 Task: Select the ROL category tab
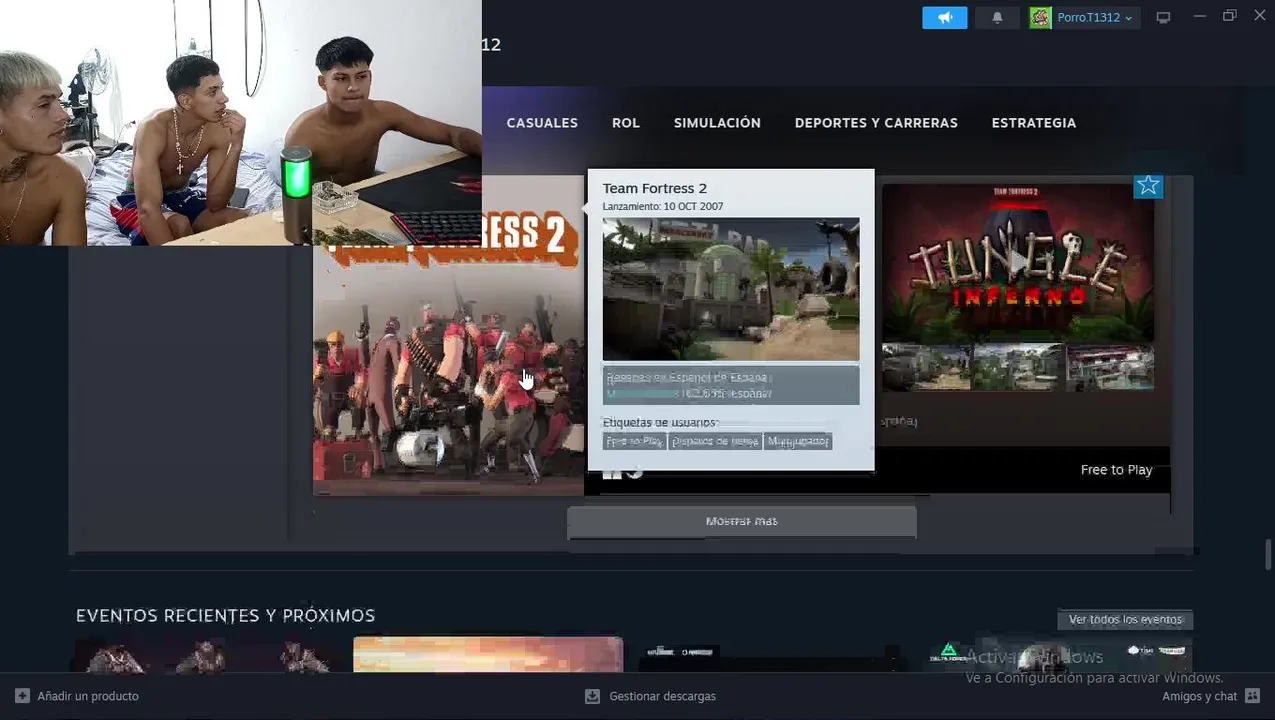click(626, 123)
